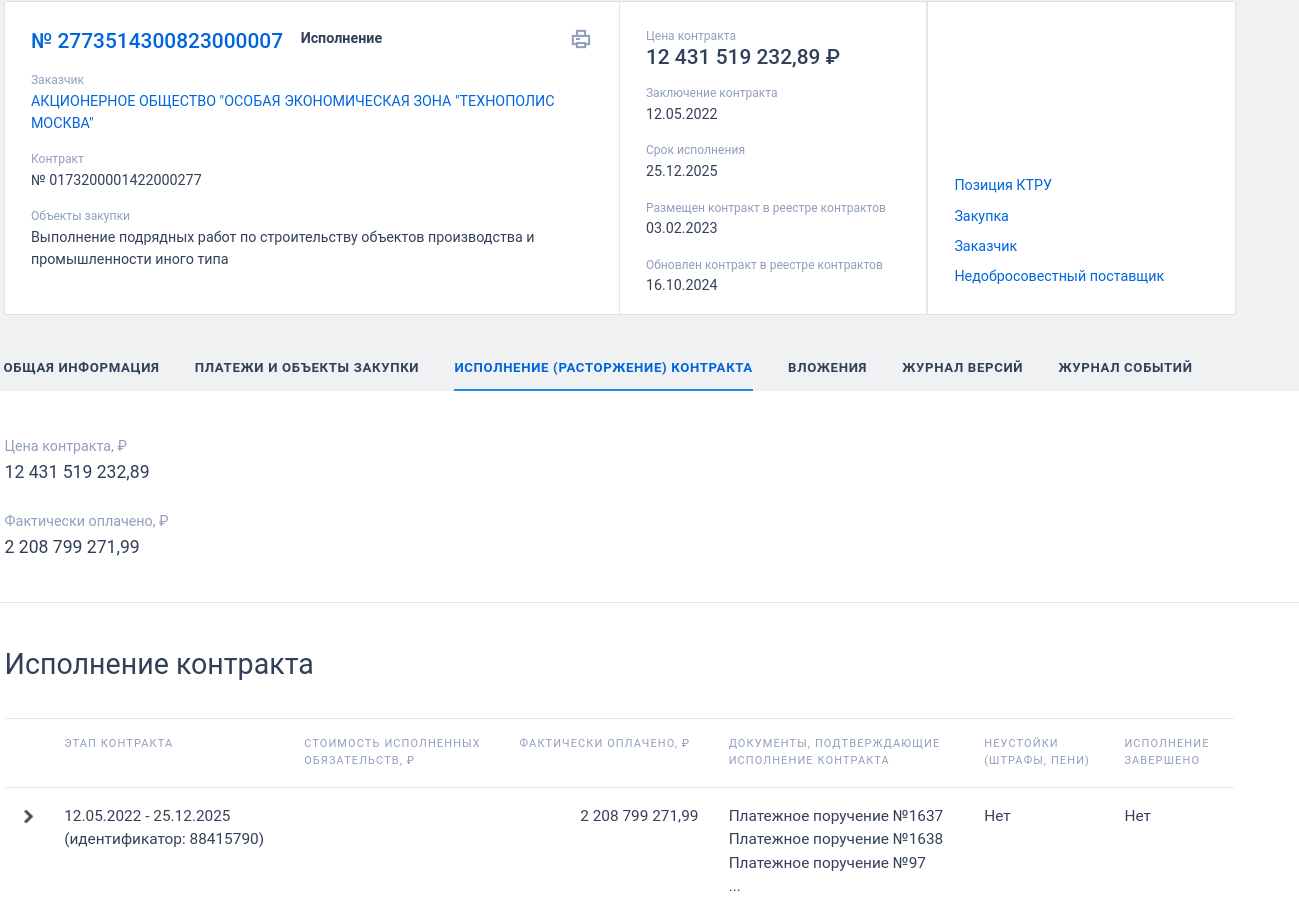
Task: Click the Платежное поручение №1637 document
Action: click(x=836, y=816)
